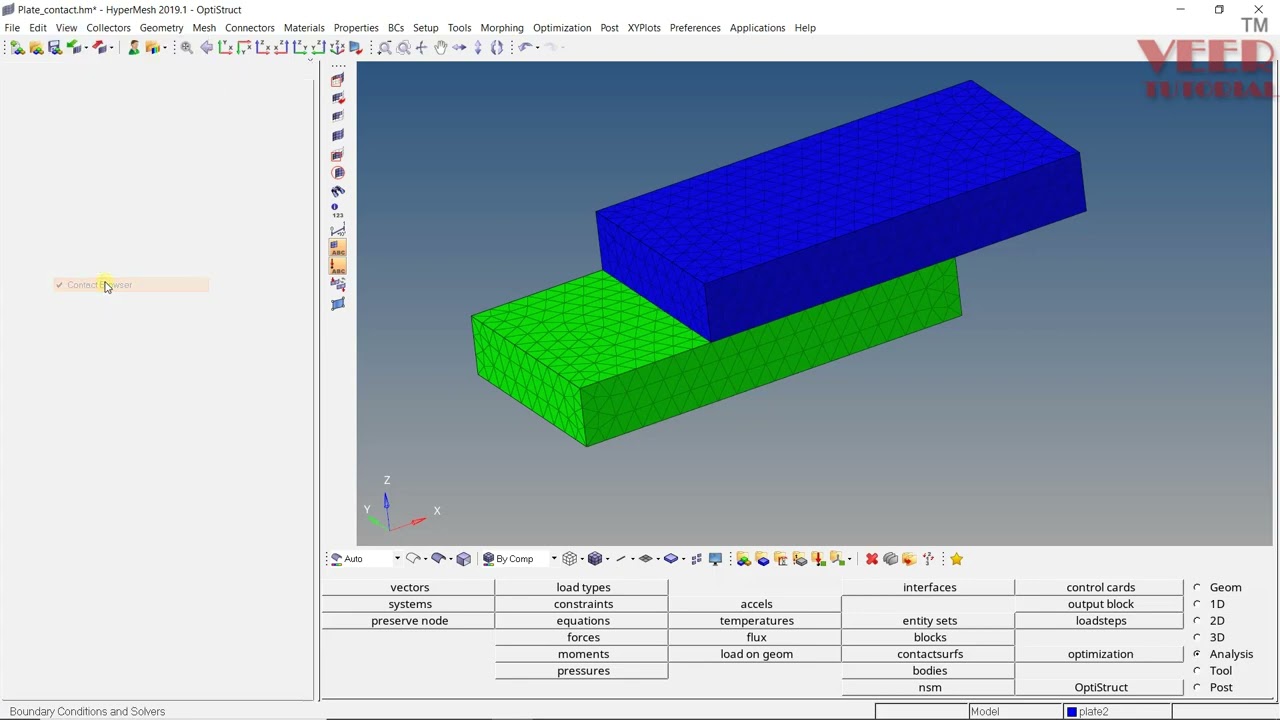1280x720 pixels.
Task: Click the Export Solver Deck red arrow icon
Action: pyautogui.click(x=100, y=47)
